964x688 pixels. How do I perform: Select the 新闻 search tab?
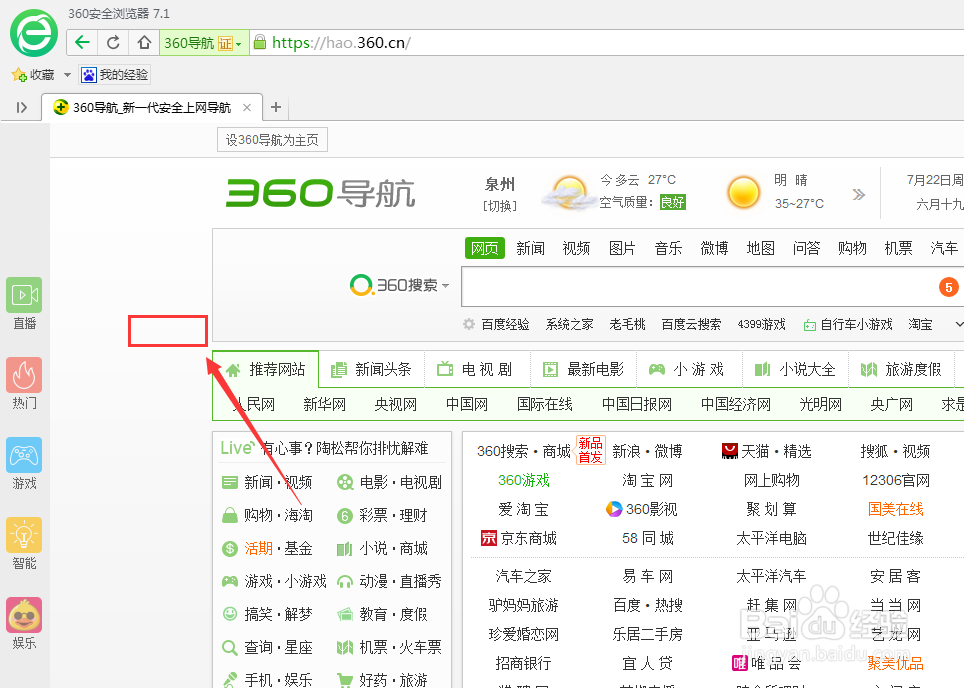(531, 248)
